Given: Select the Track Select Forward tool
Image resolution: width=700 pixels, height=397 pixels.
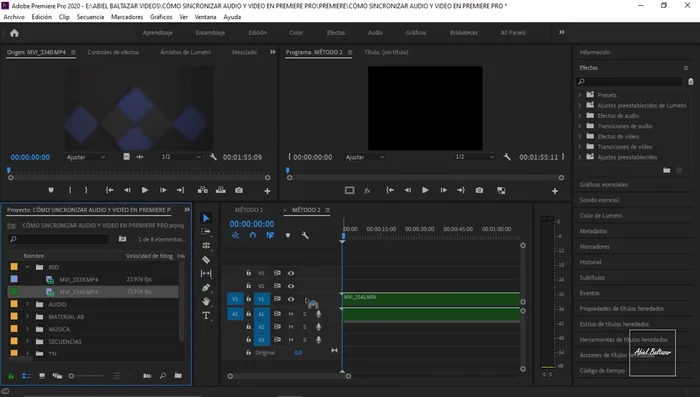Looking at the screenshot, I should [x=206, y=231].
